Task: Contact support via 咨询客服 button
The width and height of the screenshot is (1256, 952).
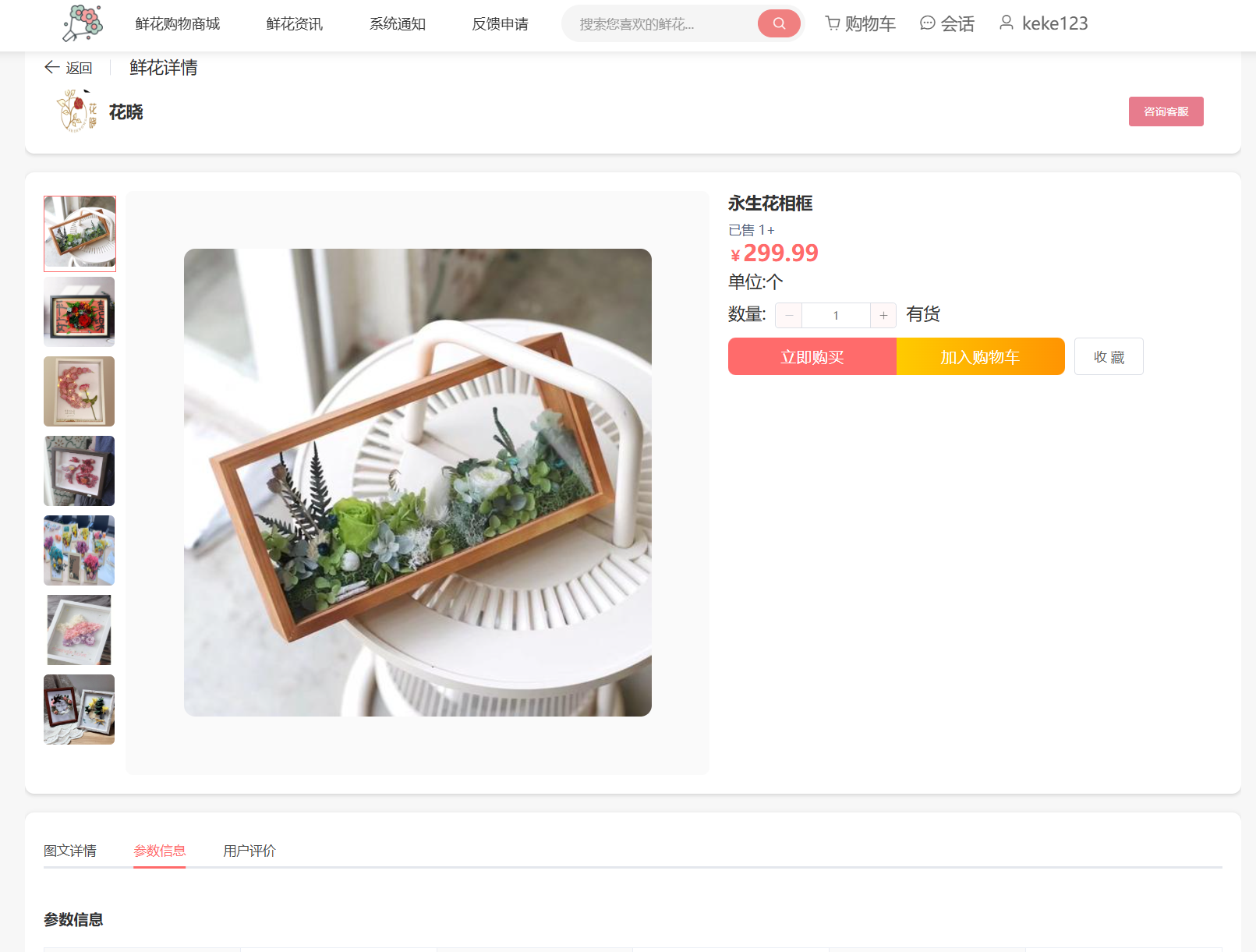Action: (1166, 111)
